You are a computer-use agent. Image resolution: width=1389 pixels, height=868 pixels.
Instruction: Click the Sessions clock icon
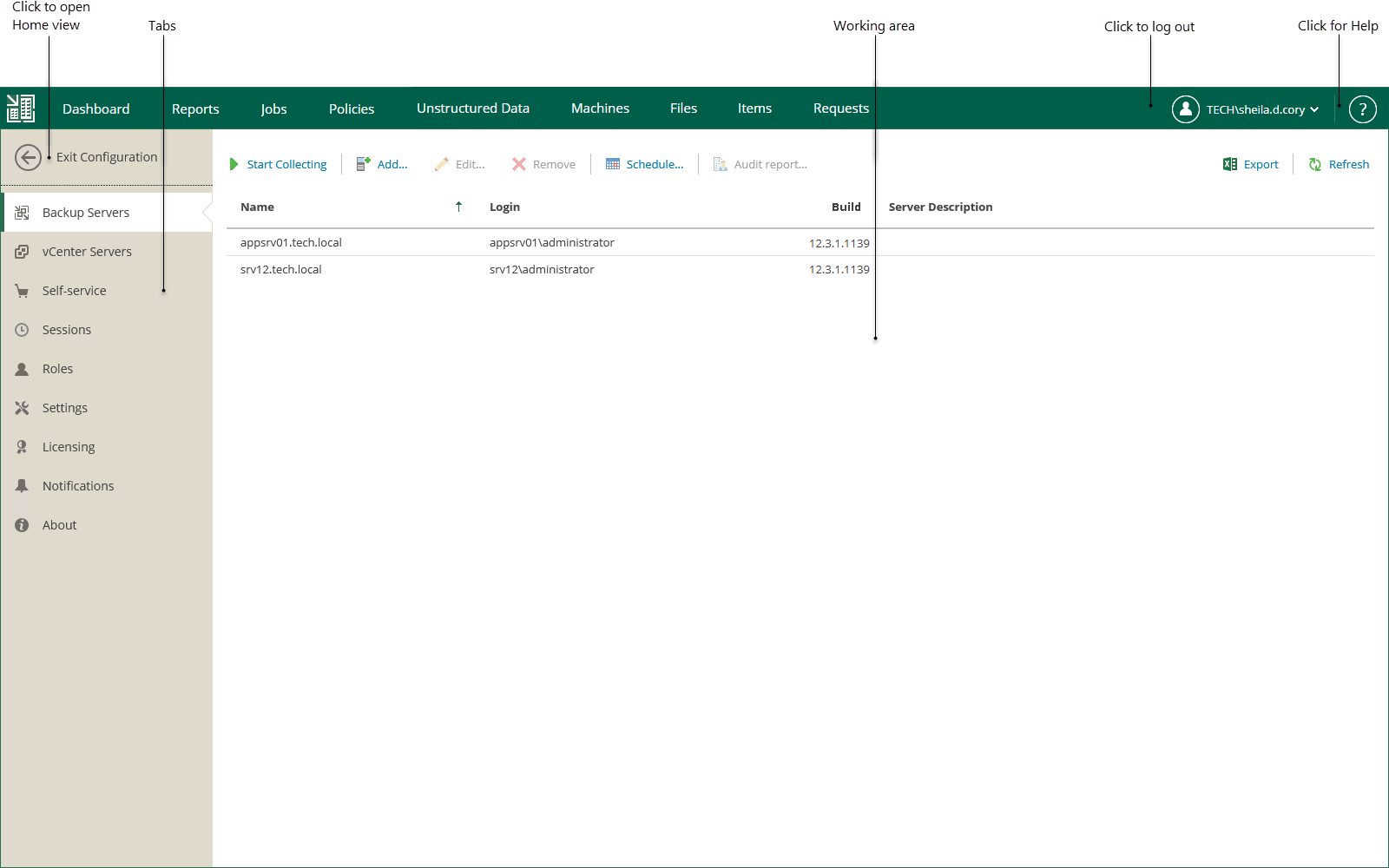tap(22, 330)
